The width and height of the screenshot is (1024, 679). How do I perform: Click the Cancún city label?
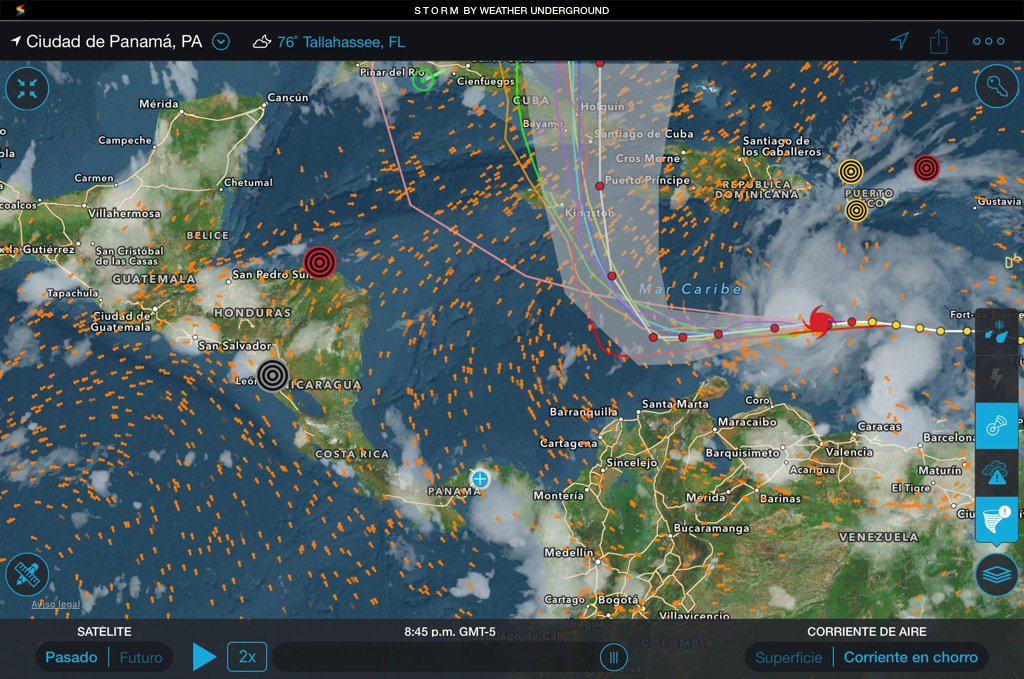(x=287, y=97)
